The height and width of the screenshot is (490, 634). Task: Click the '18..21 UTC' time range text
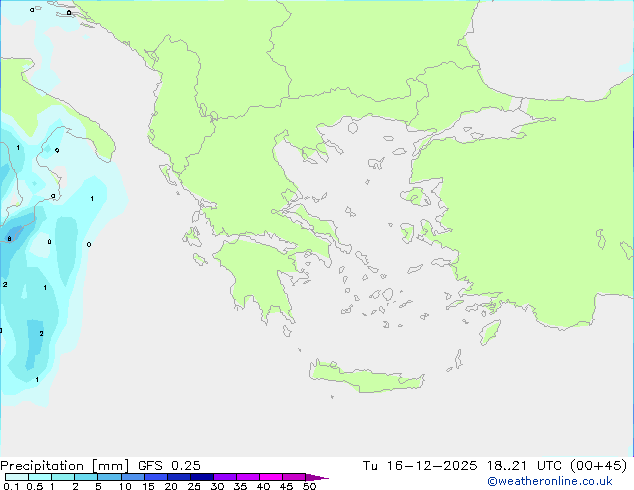pos(524,466)
